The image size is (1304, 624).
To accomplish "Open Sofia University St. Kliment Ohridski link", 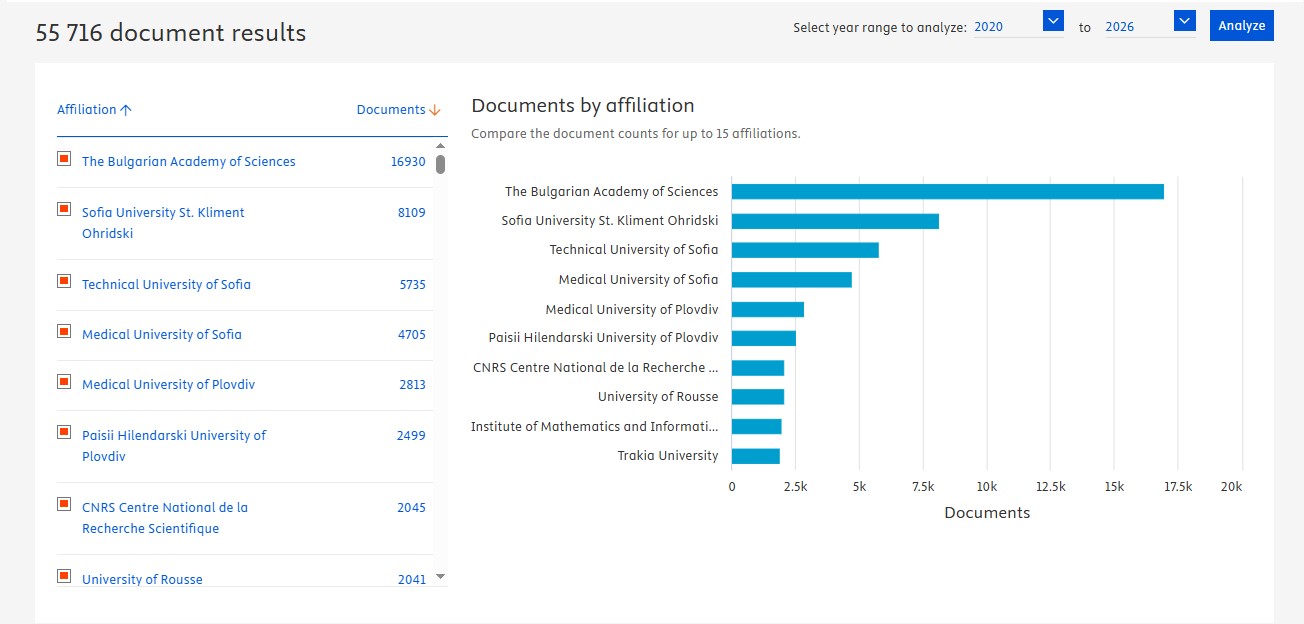I will pos(163,223).
